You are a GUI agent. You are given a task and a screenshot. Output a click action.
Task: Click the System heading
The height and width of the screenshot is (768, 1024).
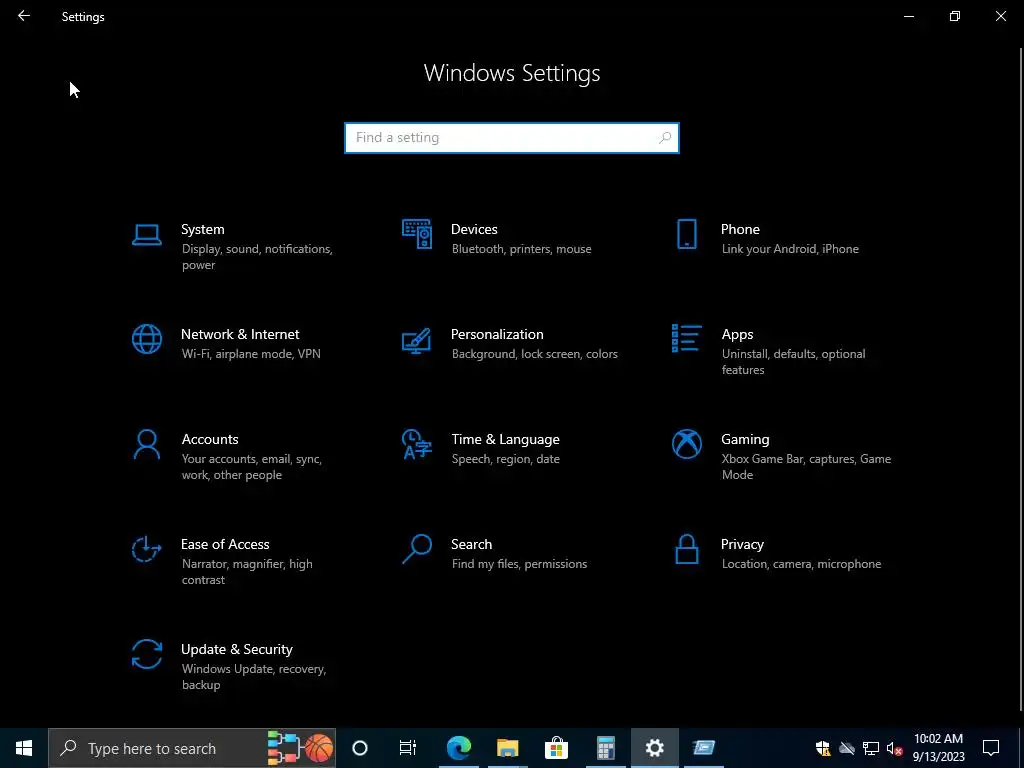point(202,229)
